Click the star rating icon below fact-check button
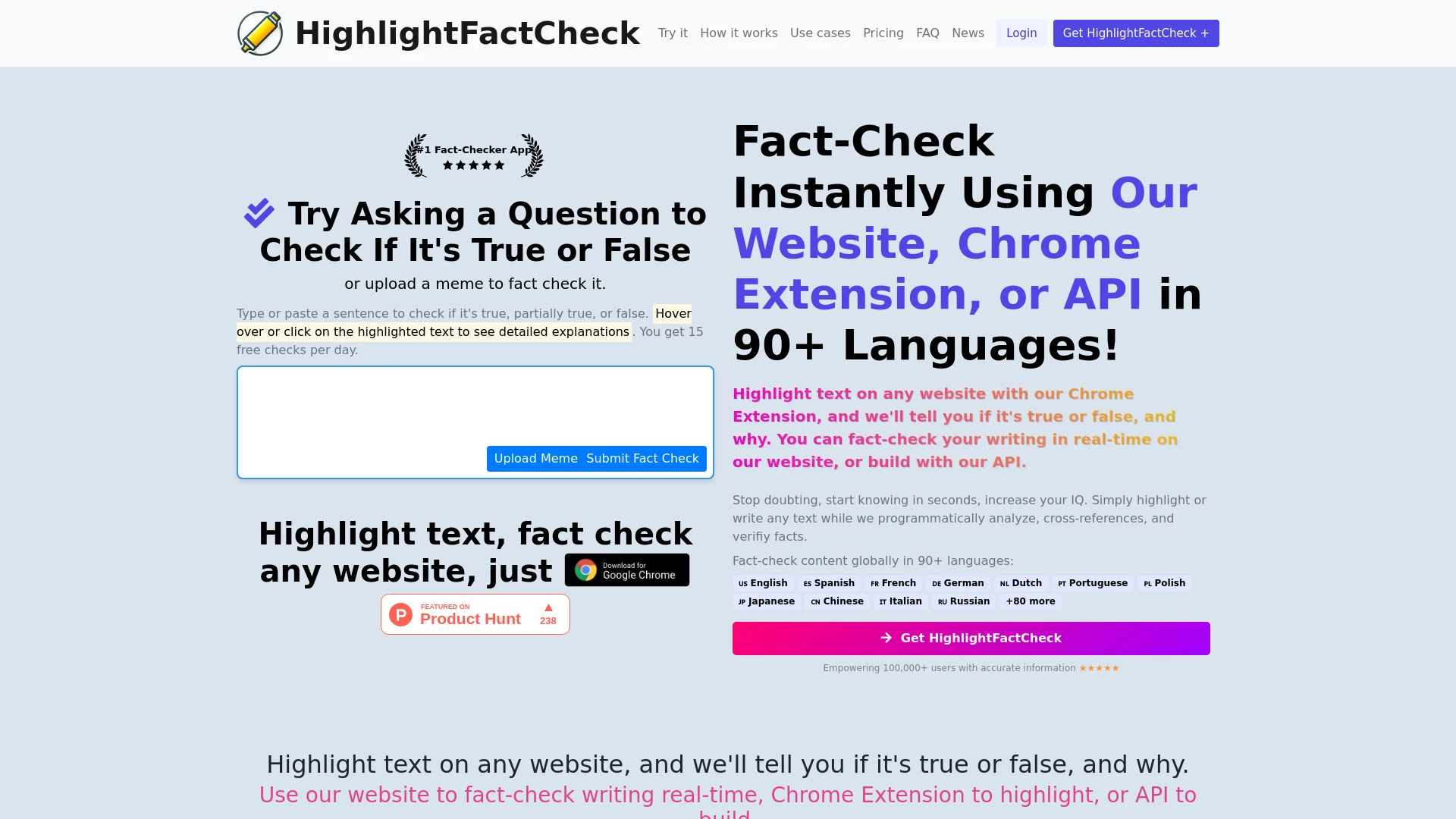 coord(1098,668)
